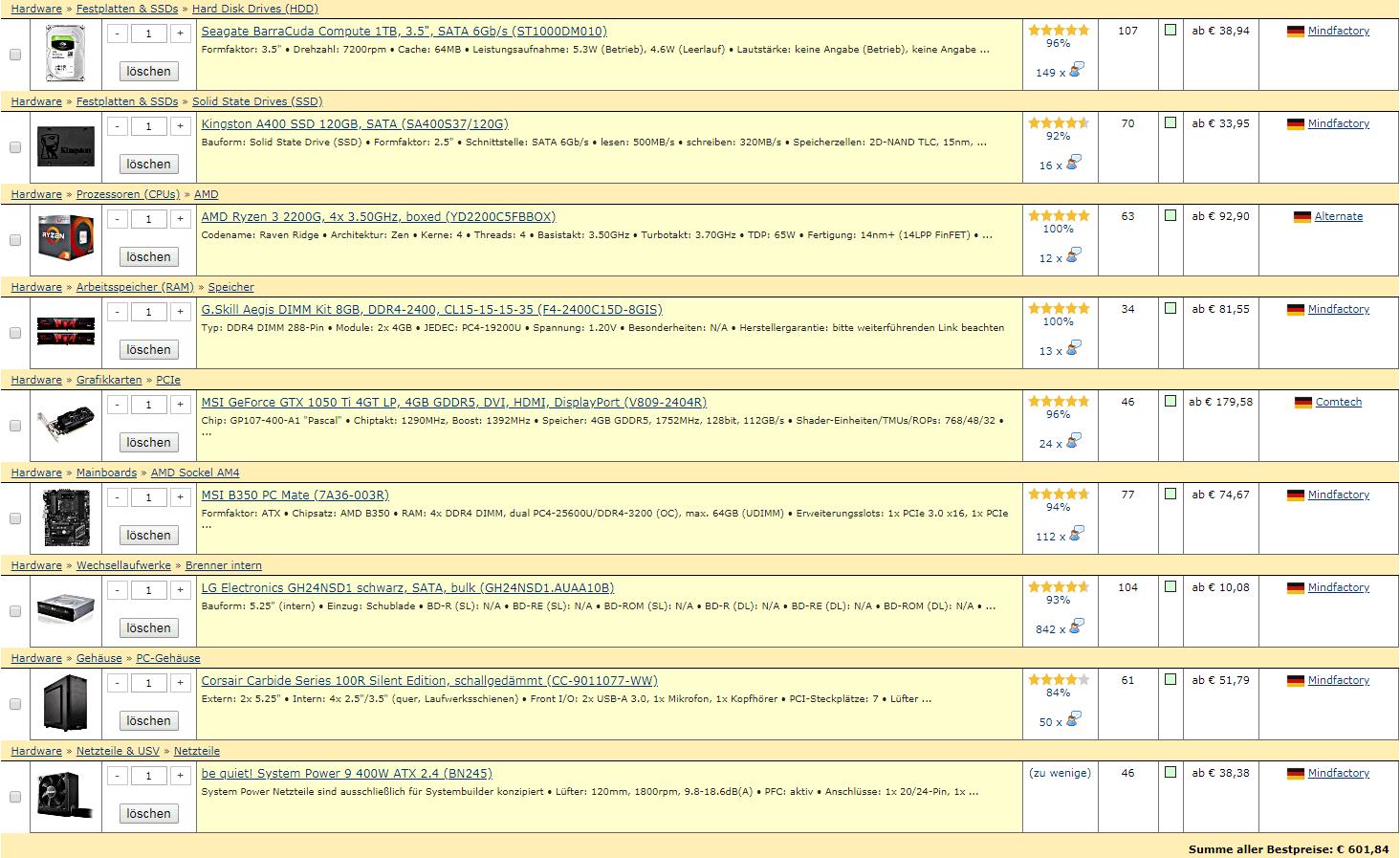The height and width of the screenshot is (858, 1400).
Task: Delete be quiet! power supply with löschen
Action: (148, 813)
